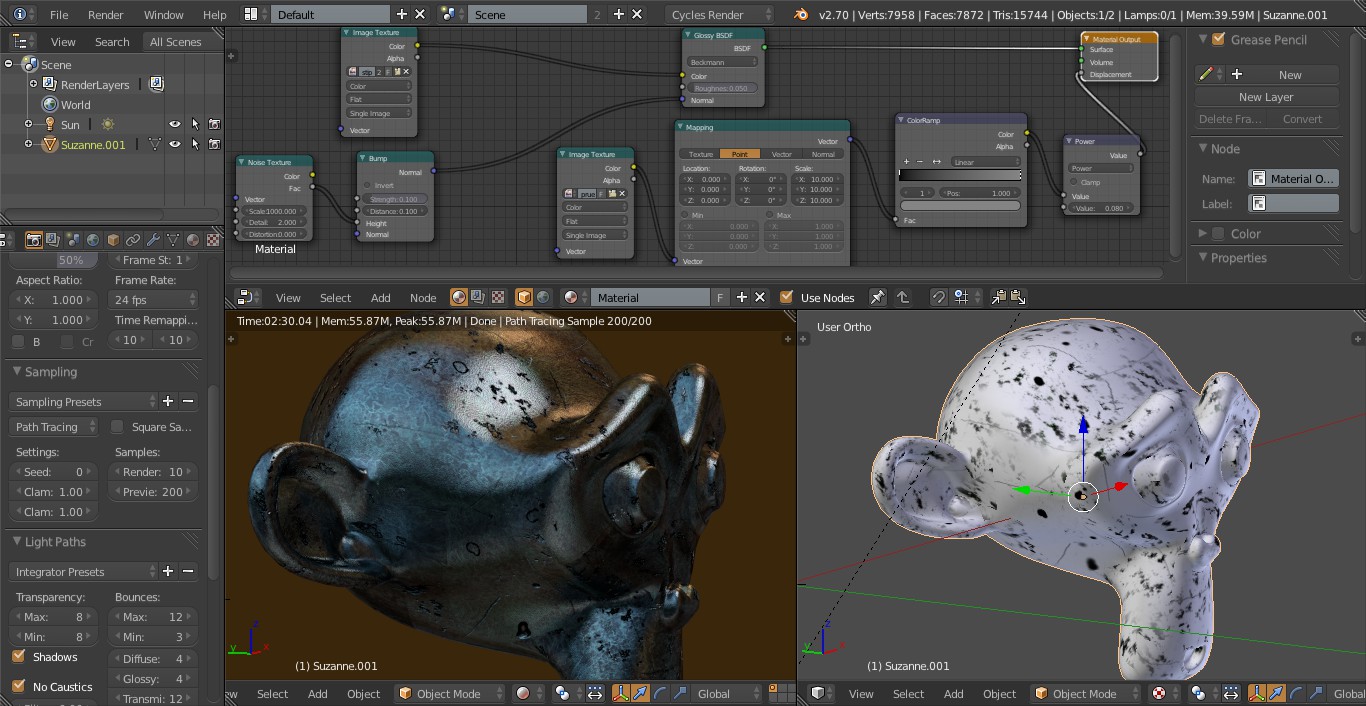Open the Node menu in node editor
Viewport: 1366px width, 706px height.
(x=423, y=297)
